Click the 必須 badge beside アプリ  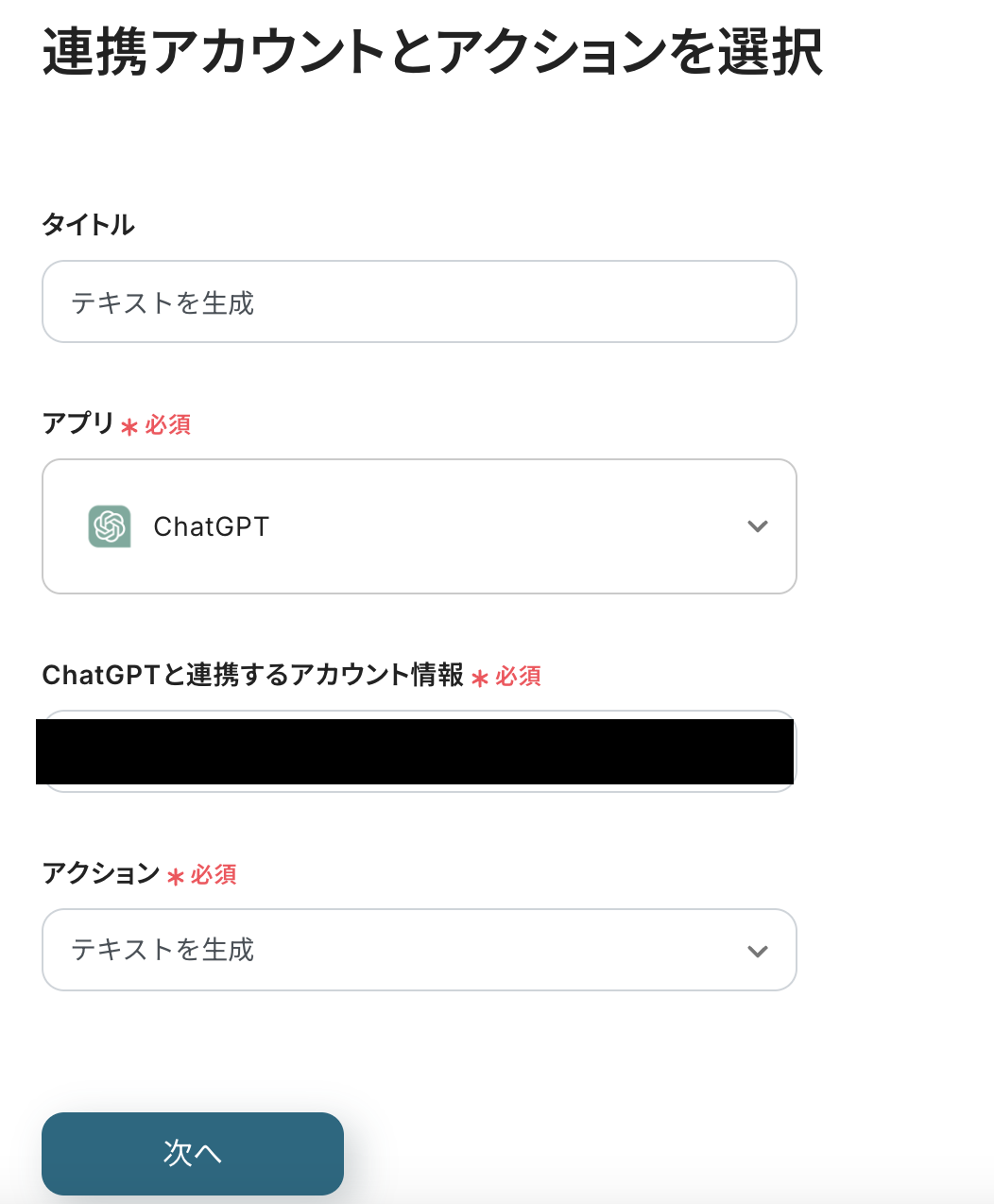[166, 425]
